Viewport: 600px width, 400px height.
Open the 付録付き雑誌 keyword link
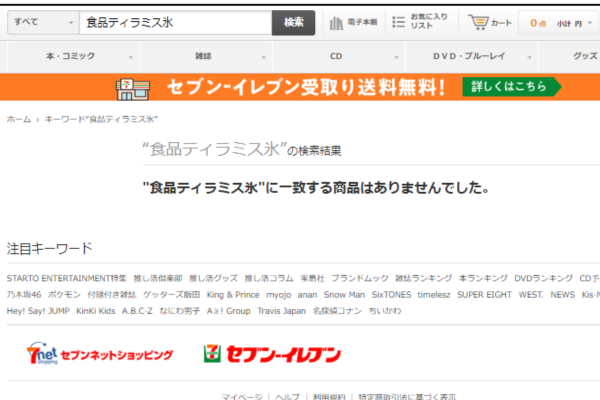tap(112, 295)
